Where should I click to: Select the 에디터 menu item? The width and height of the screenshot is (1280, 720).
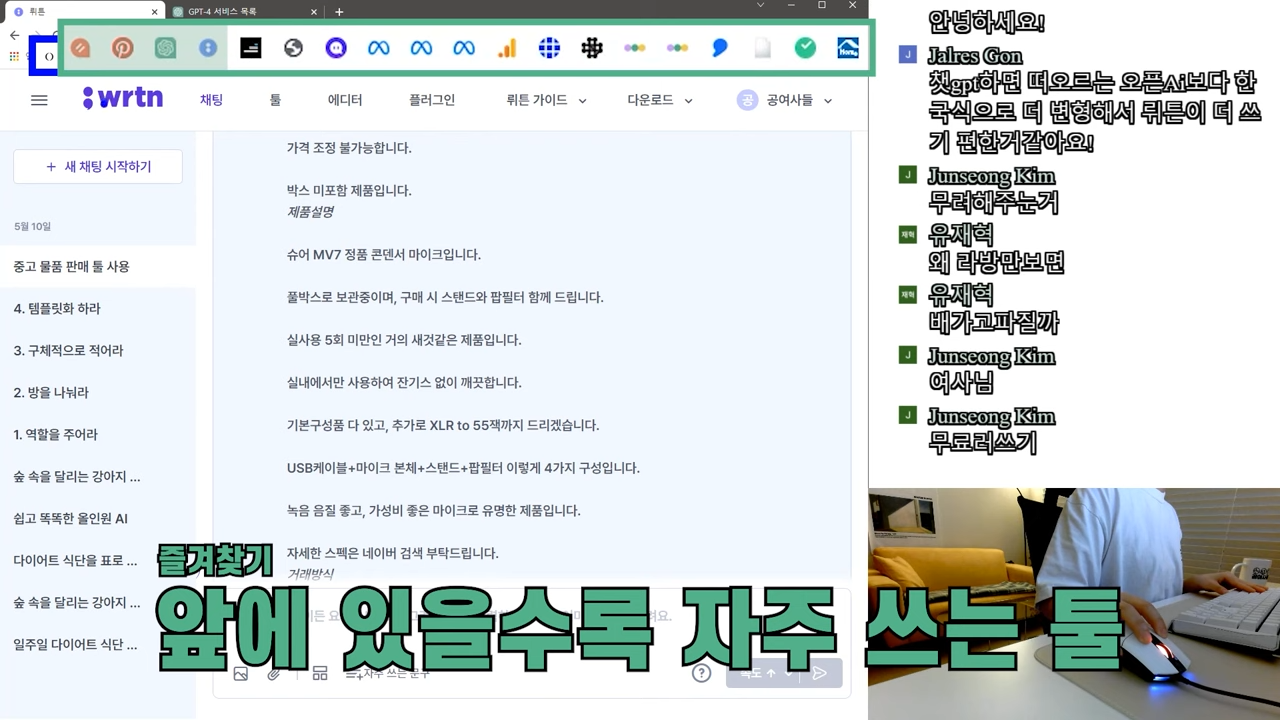pyautogui.click(x=344, y=100)
